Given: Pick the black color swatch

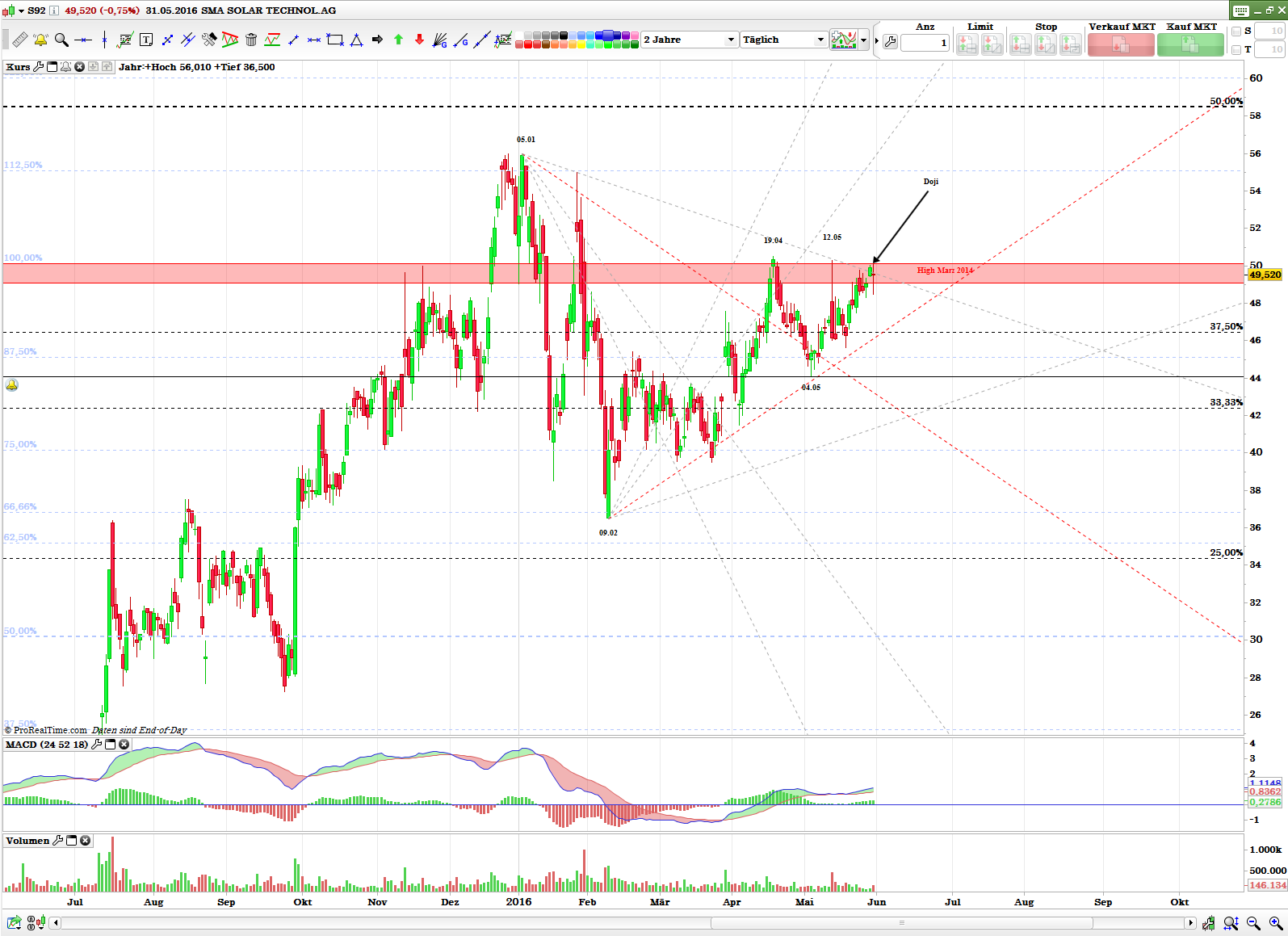Looking at the screenshot, I should (564, 36).
